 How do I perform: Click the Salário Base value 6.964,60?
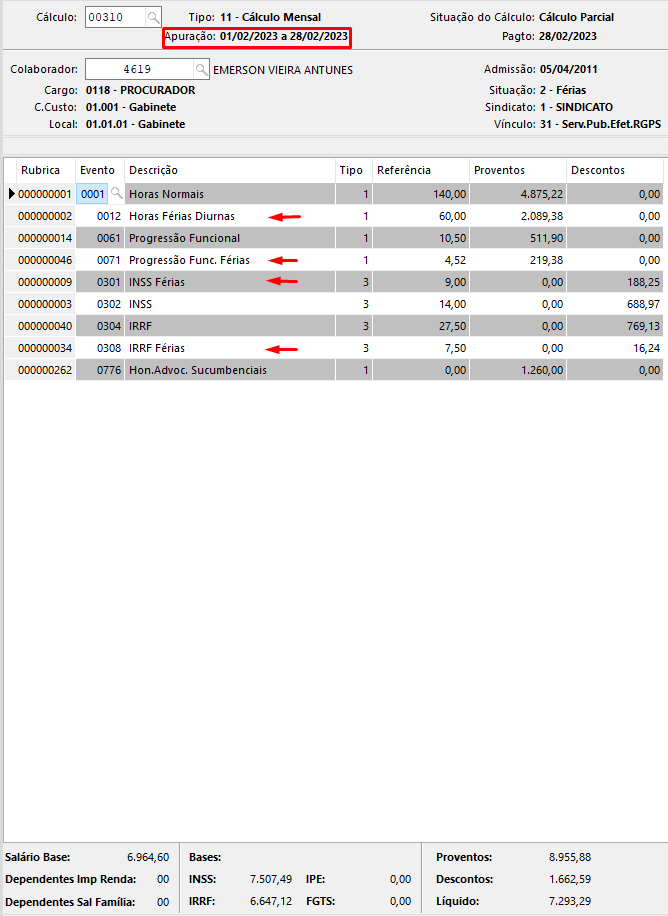coord(148,858)
